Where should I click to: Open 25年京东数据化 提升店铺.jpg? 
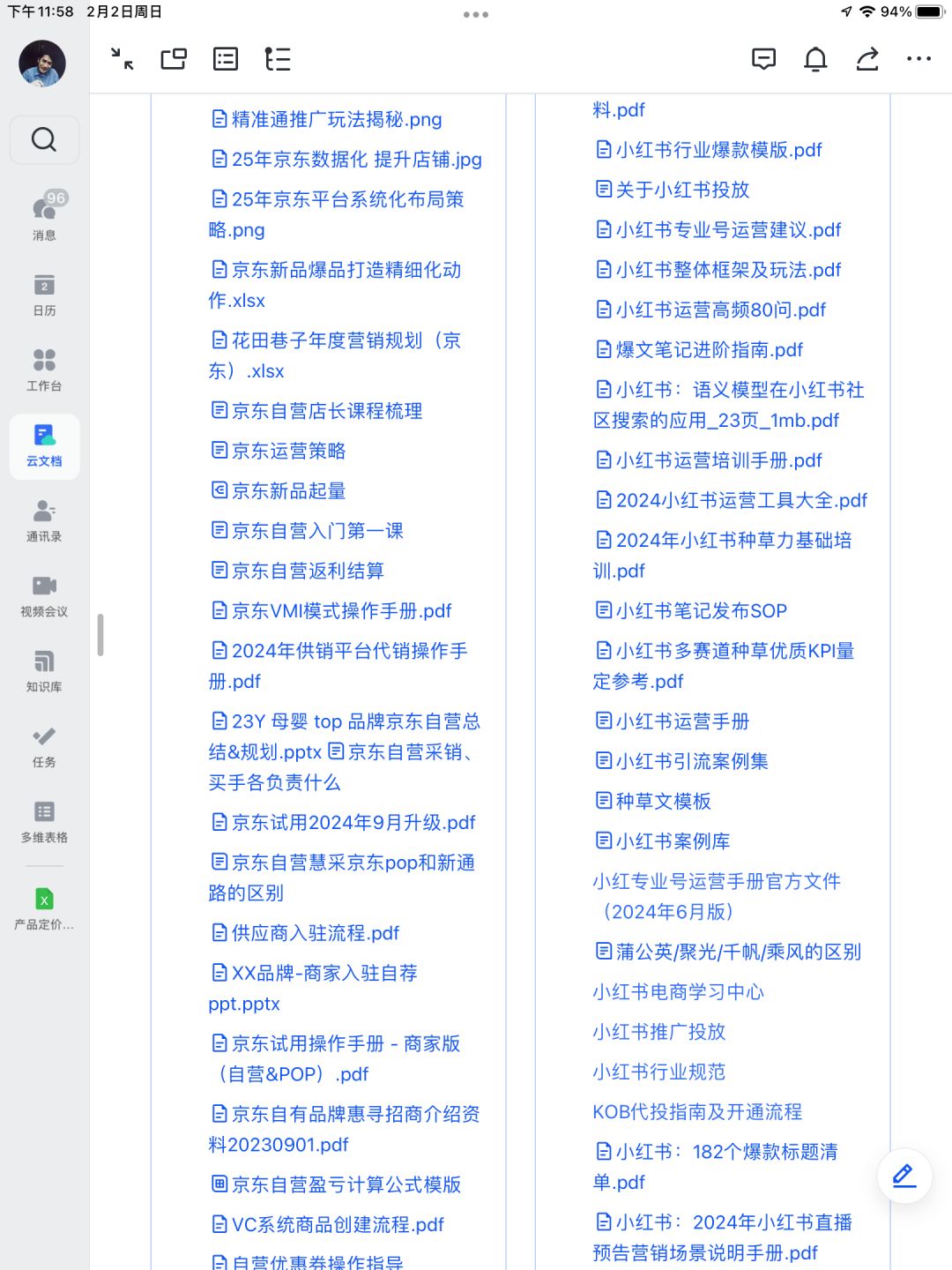[x=347, y=159]
